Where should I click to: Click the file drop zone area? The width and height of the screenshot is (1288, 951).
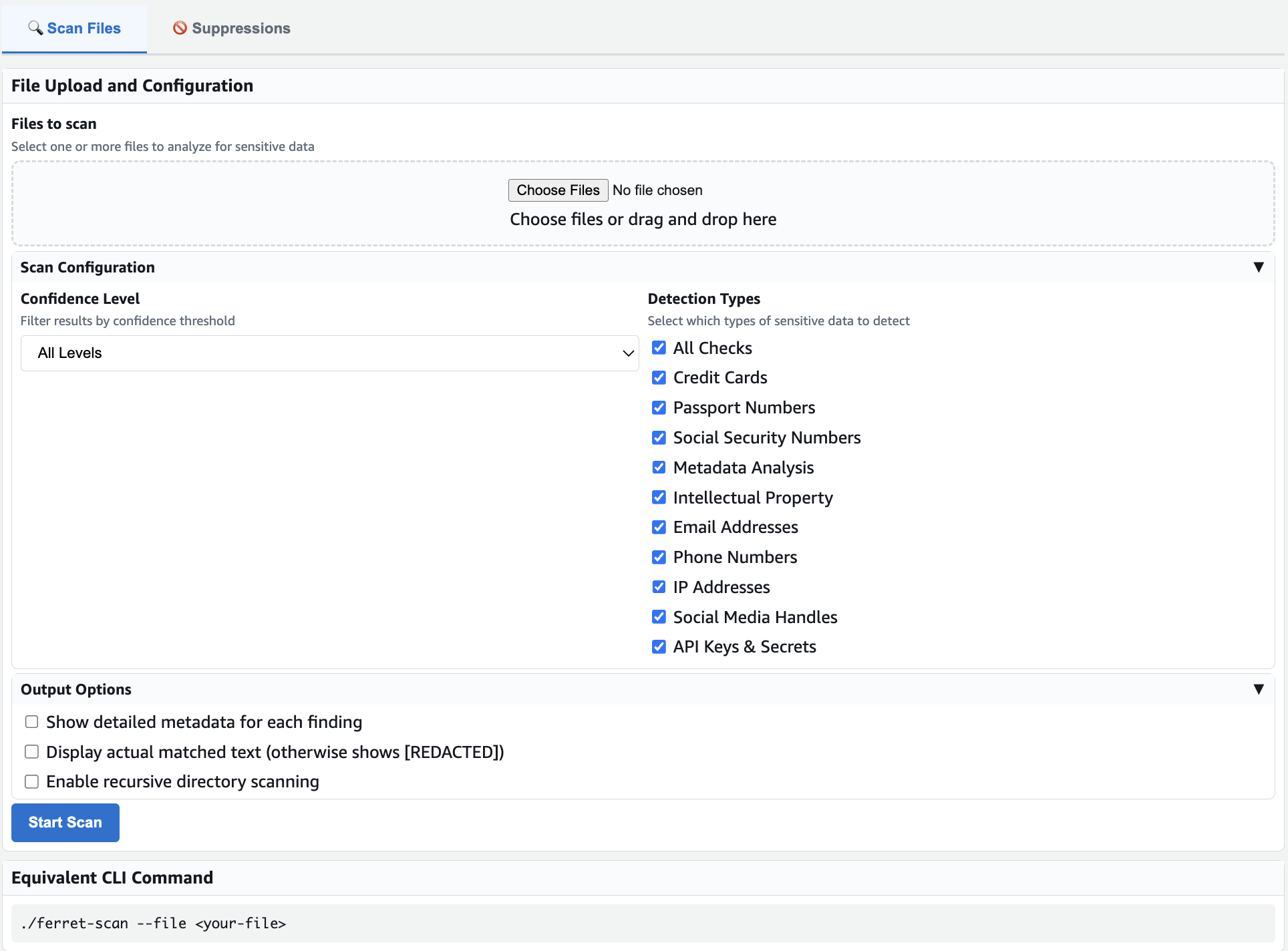coord(643,204)
